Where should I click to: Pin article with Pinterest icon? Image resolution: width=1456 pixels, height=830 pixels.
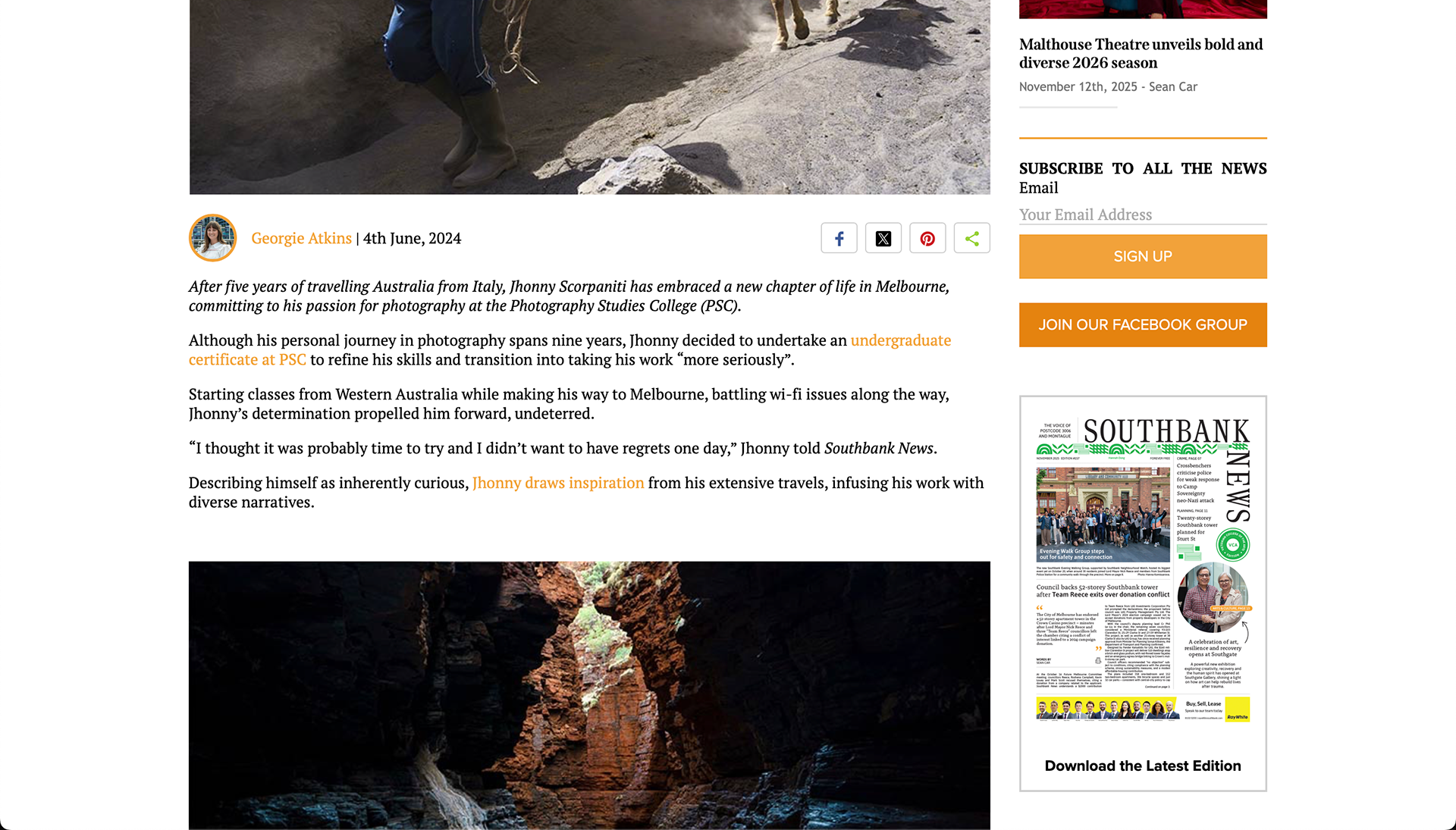click(927, 239)
